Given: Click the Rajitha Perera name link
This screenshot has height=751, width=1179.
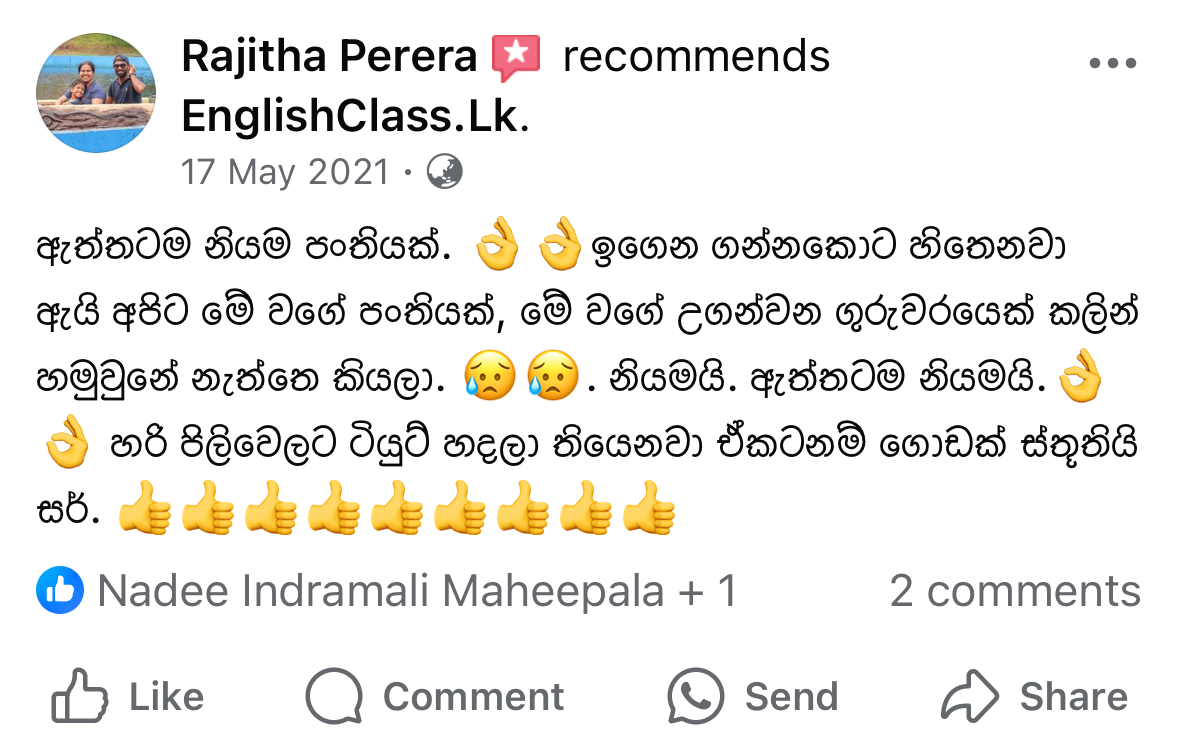Looking at the screenshot, I should coord(329,57).
